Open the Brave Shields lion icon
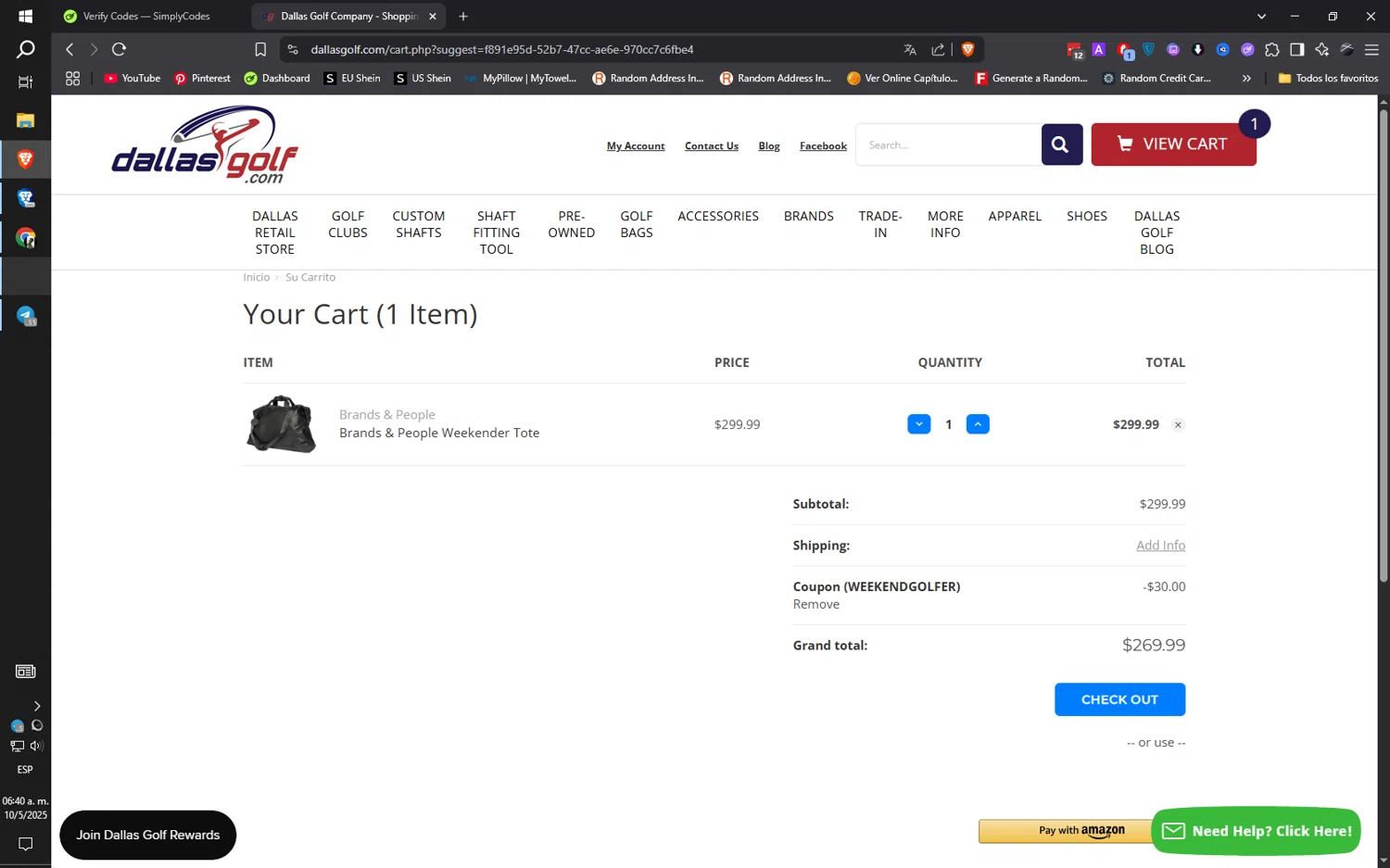The height and width of the screenshot is (868, 1390). (968, 49)
